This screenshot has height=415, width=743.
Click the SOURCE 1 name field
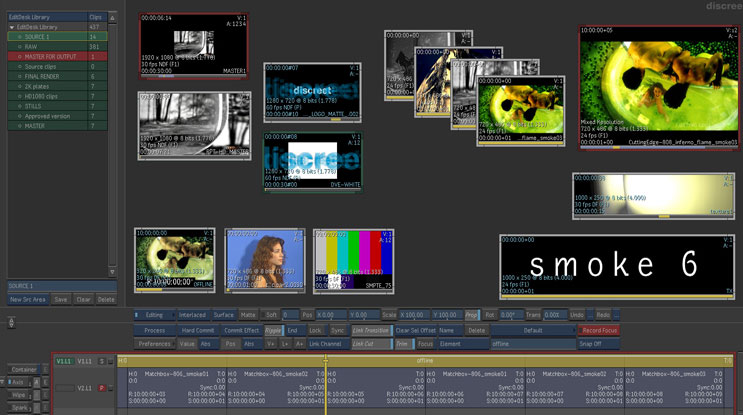pyautogui.click(x=62, y=286)
